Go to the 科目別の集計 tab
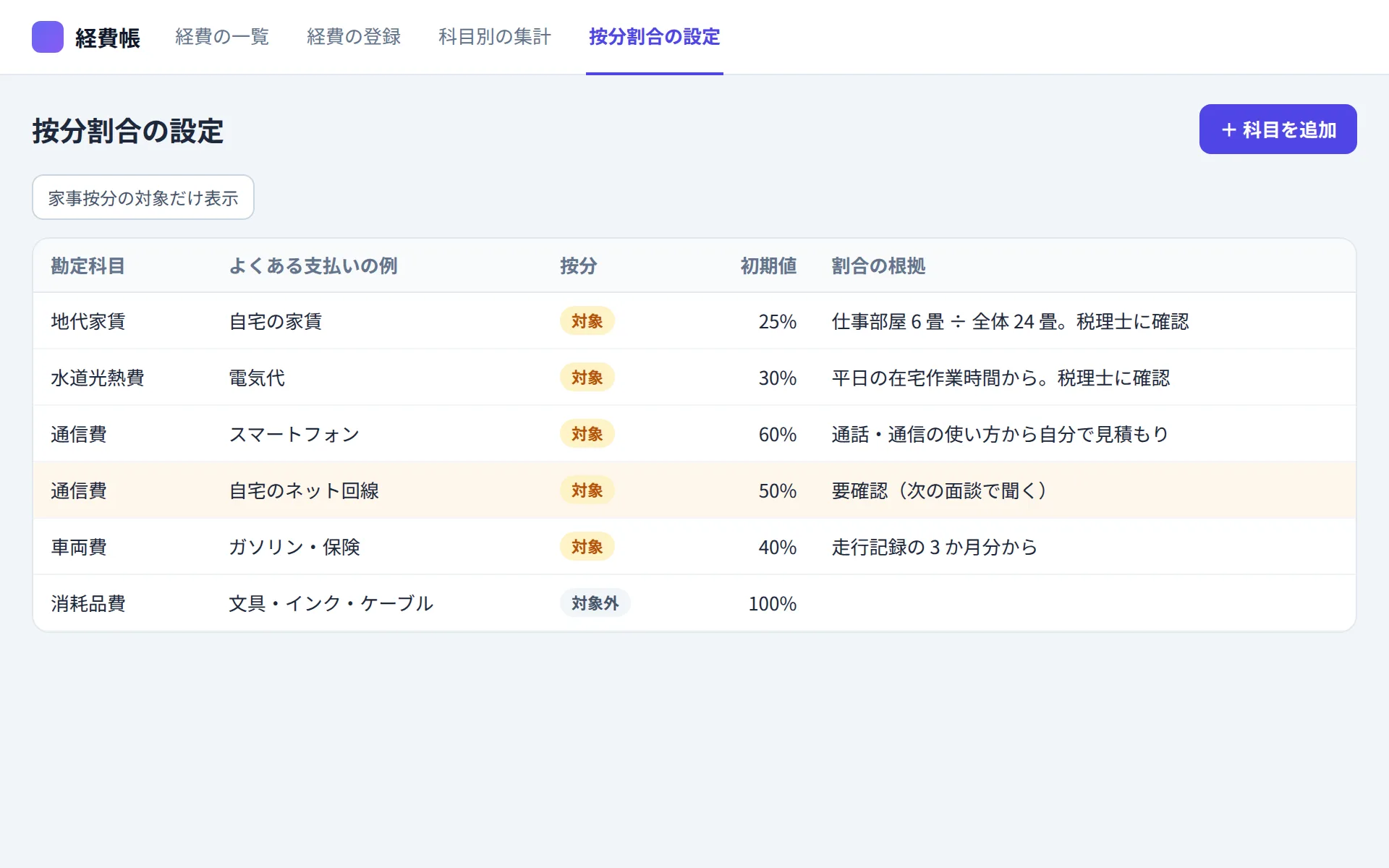This screenshot has width=1389, height=868. point(495,37)
